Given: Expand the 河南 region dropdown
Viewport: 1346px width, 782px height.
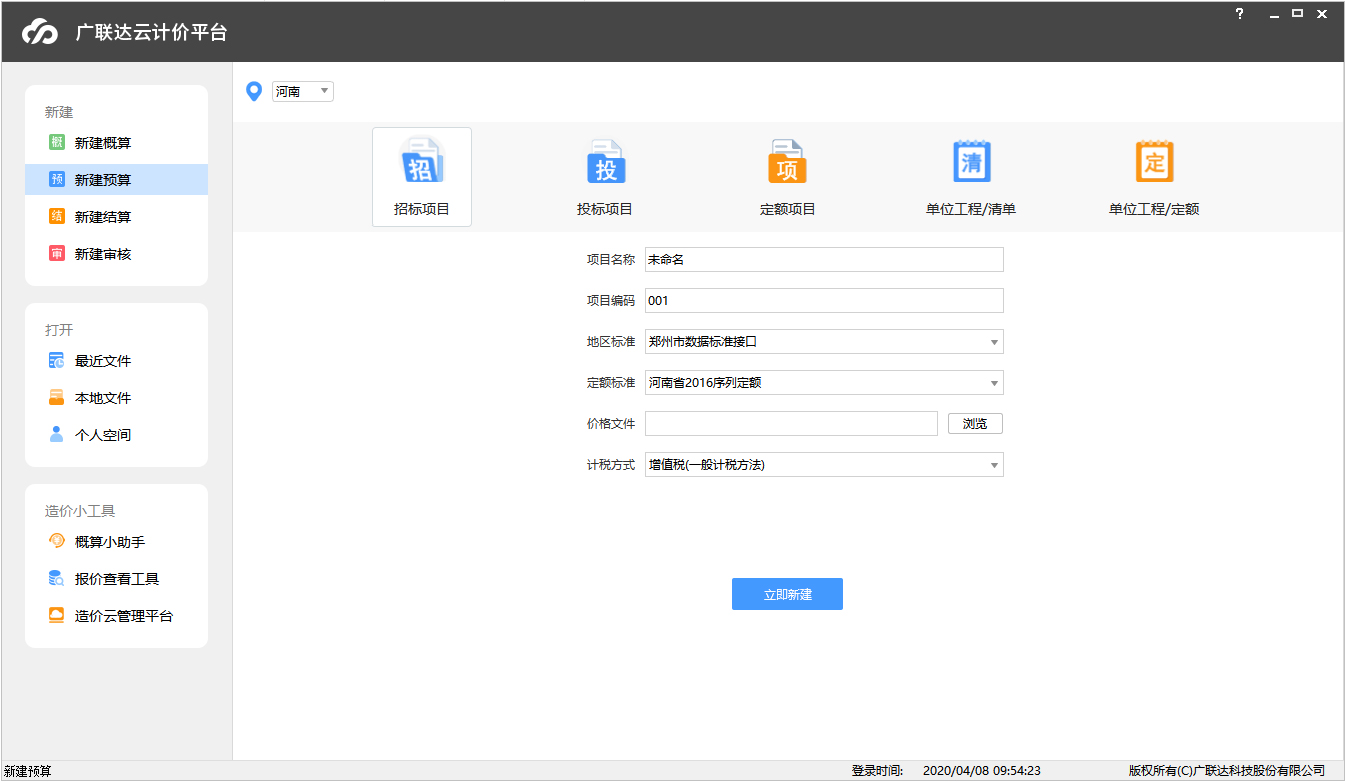Looking at the screenshot, I should tap(303, 92).
